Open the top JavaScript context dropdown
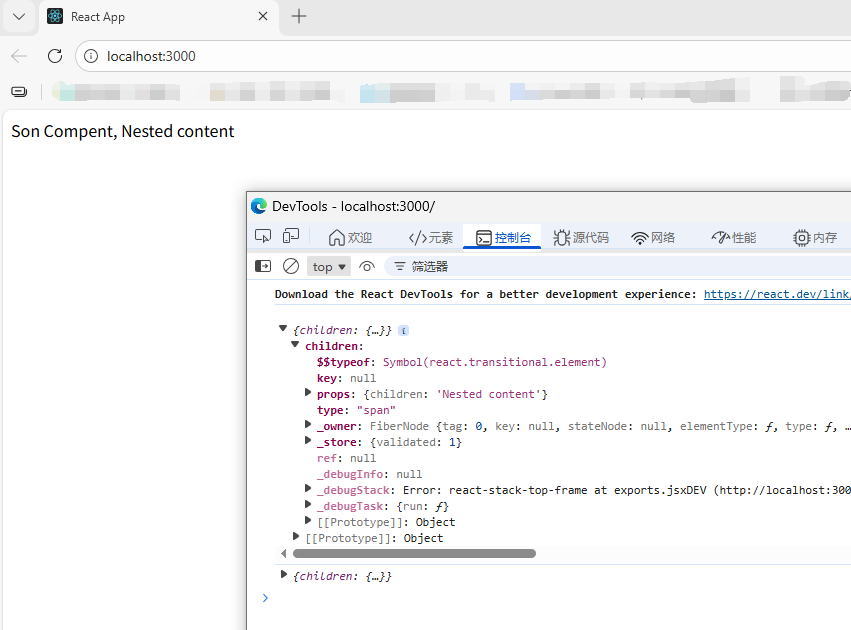The height and width of the screenshot is (630, 851). [x=329, y=266]
